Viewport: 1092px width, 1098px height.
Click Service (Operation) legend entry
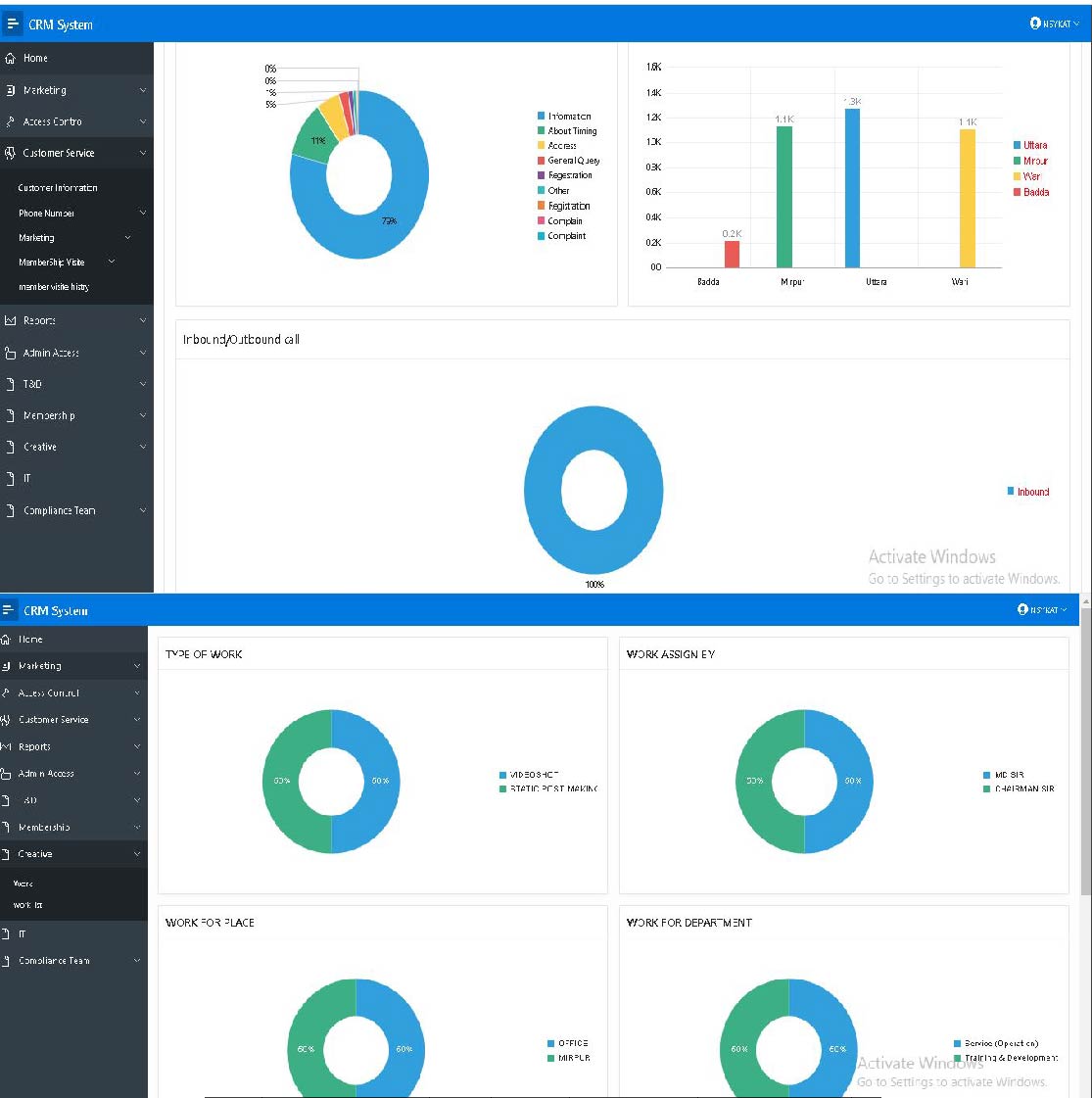coord(996,1043)
